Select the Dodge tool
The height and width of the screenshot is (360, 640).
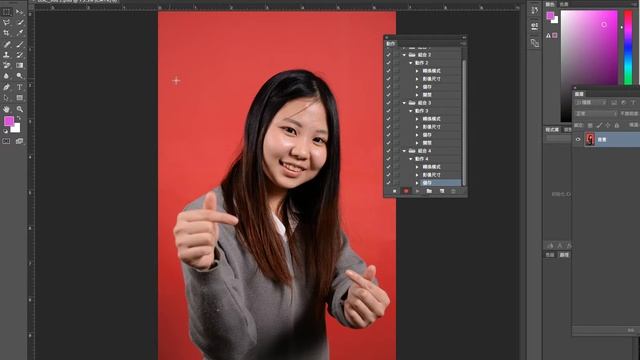tap(20, 76)
